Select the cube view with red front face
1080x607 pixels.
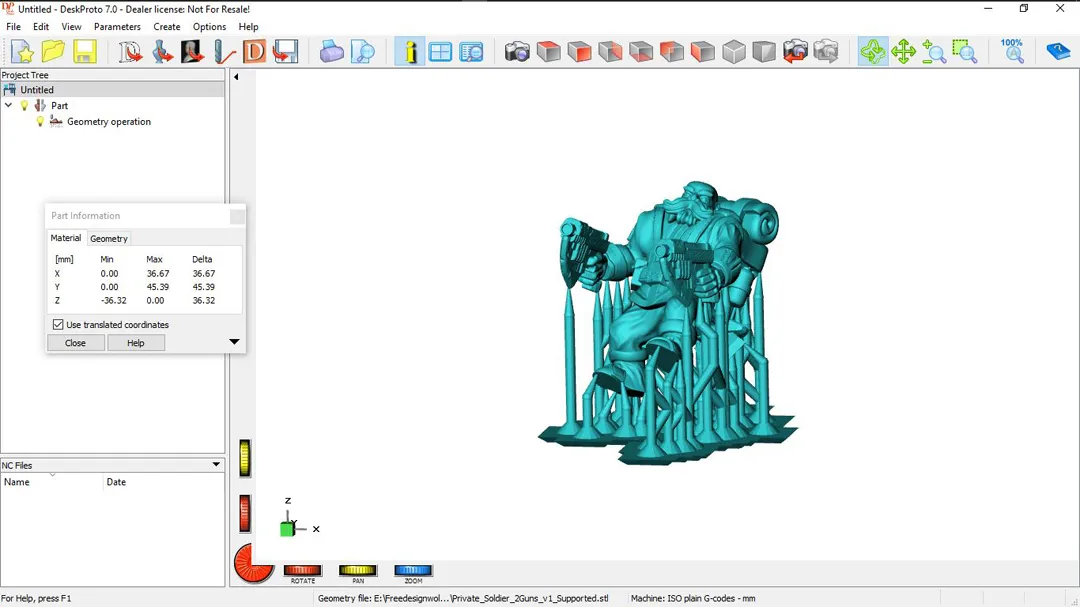tap(579, 52)
